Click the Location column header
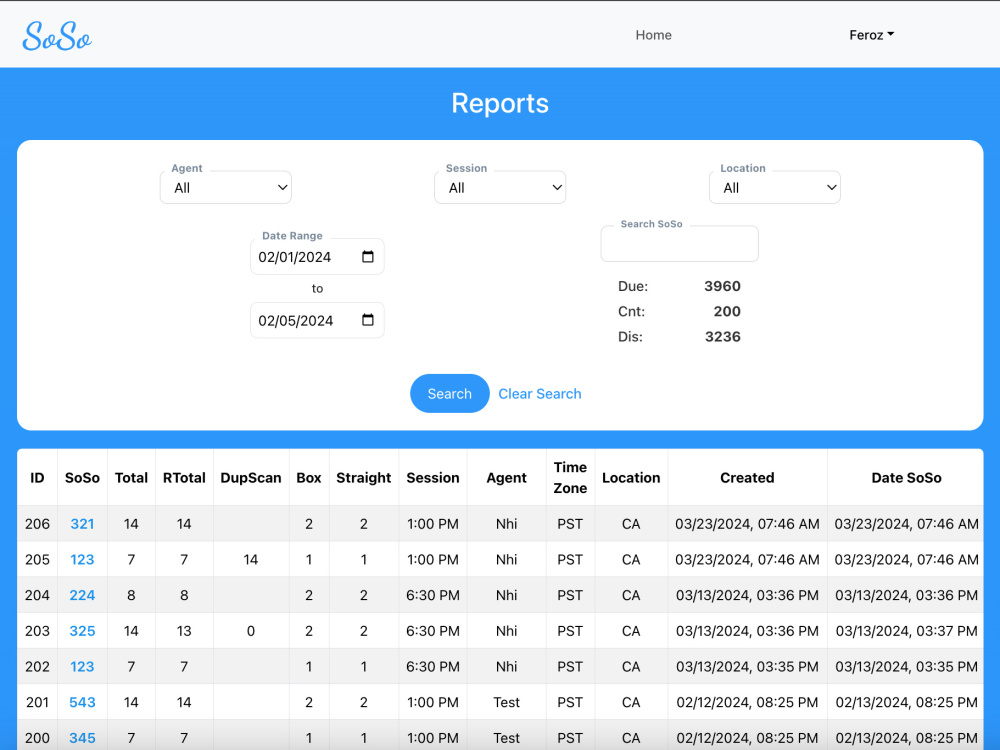The height and width of the screenshot is (750, 1000). pyautogui.click(x=631, y=478)
